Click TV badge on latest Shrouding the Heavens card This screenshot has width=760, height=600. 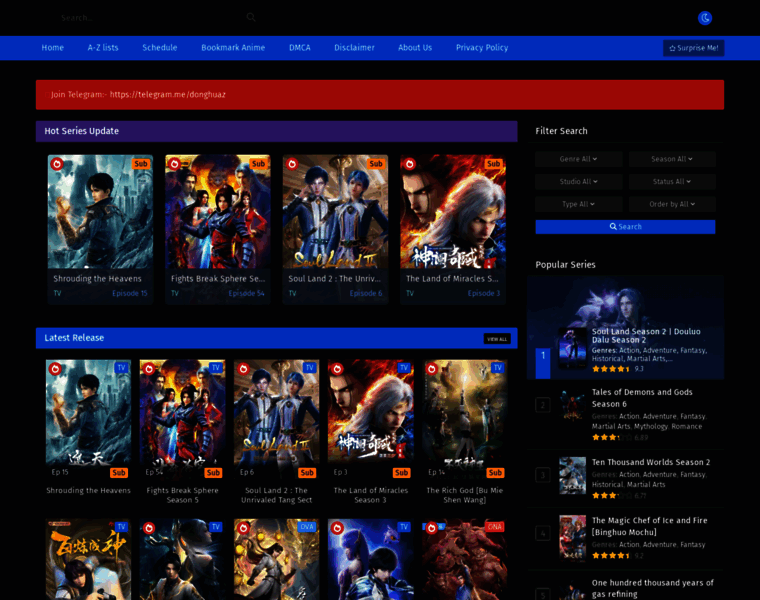(121, 368)
